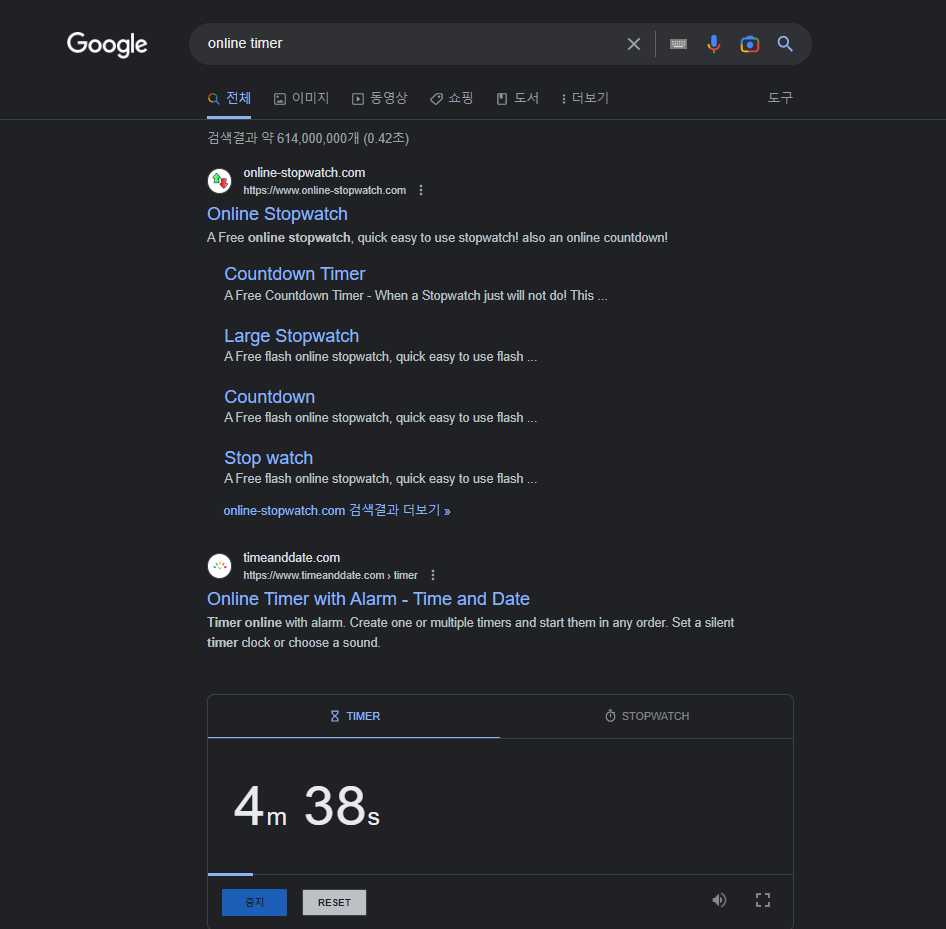Image resolution: width=946 pixels, height=929 pixels.
Task: Open the on-screen keyboard icon
Action: [x=678, y=44]
